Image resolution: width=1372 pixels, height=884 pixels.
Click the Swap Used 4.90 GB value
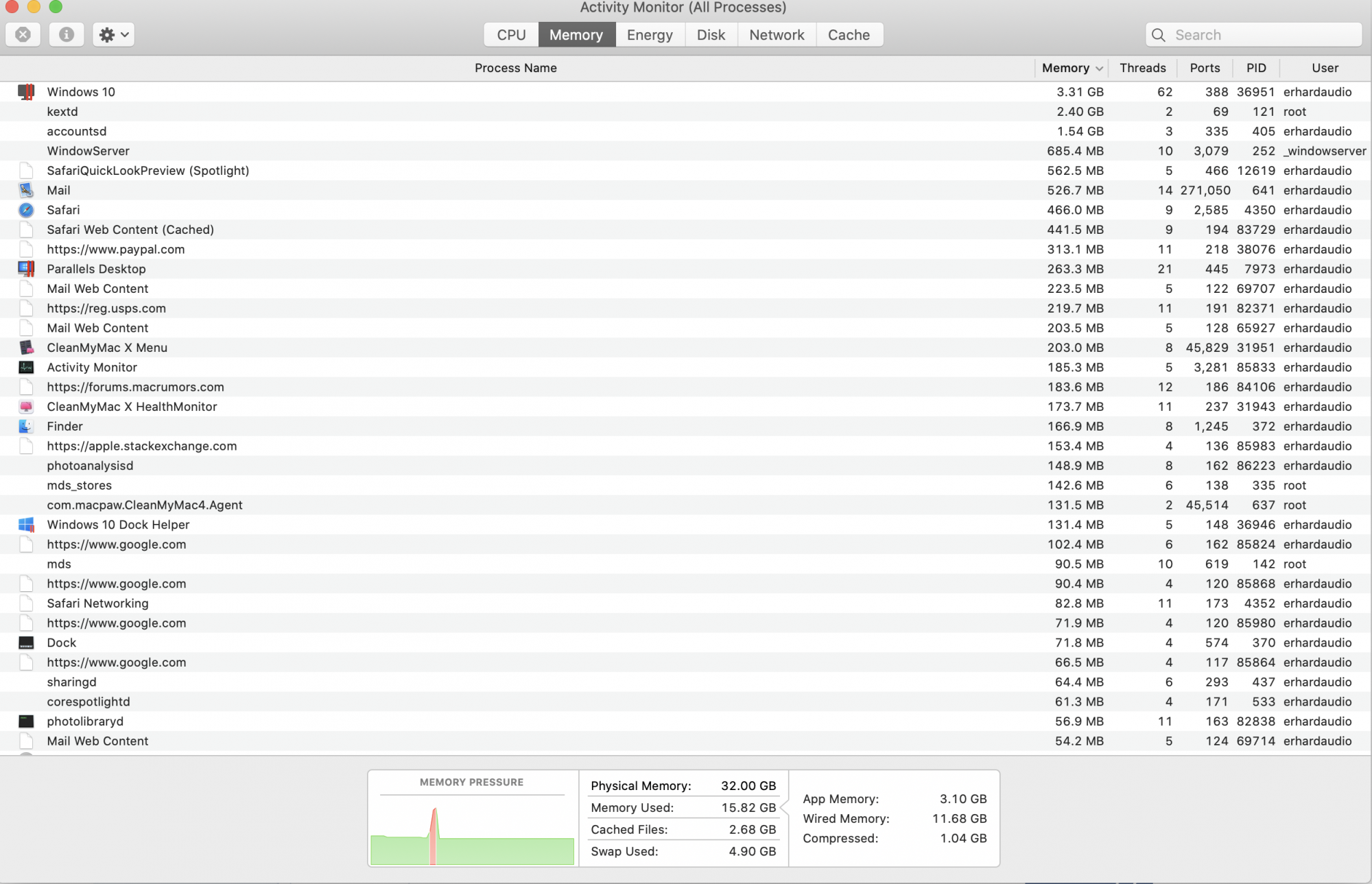(753, 852)
